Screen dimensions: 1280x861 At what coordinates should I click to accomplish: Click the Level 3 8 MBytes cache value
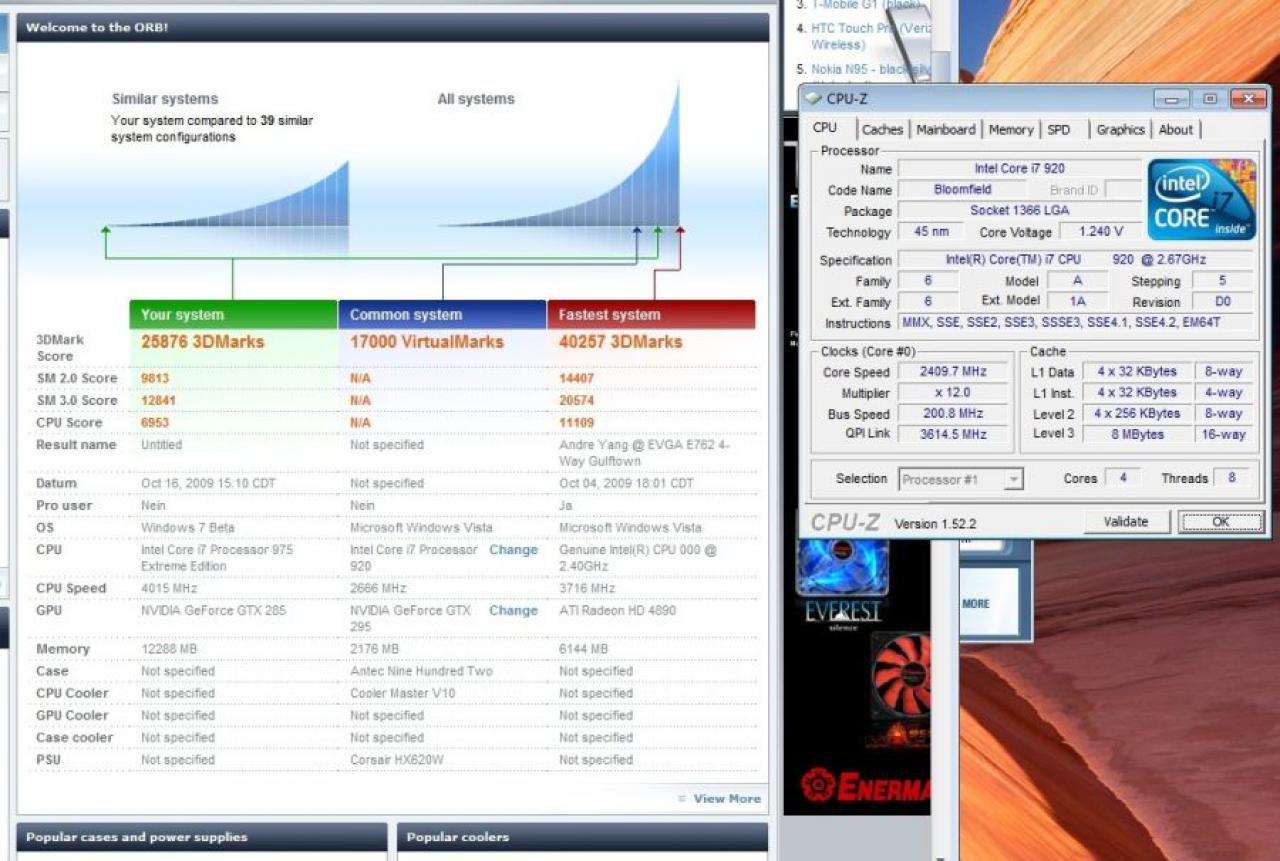coord(1136,434)
